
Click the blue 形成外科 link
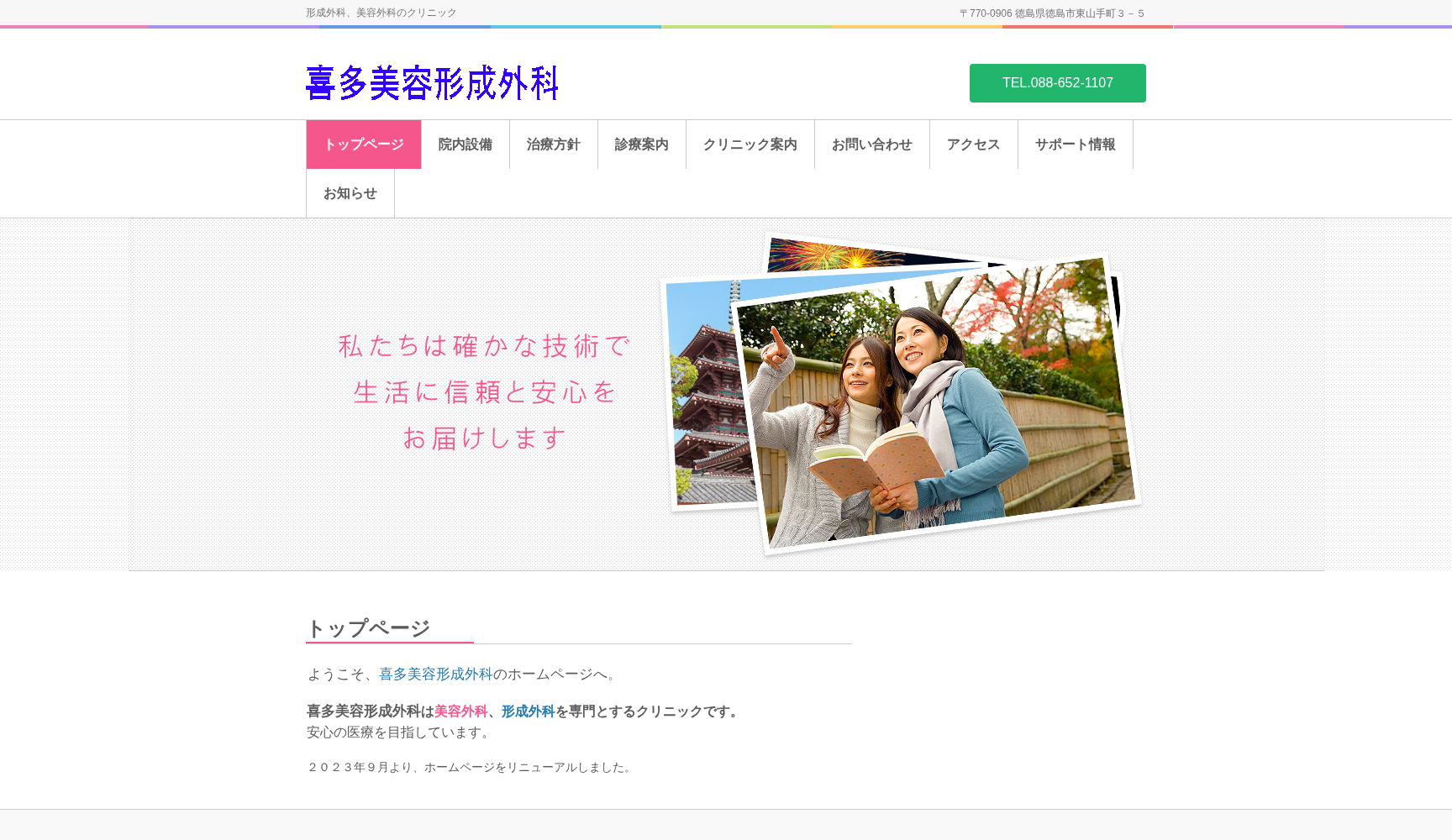[x=526, y=711]
